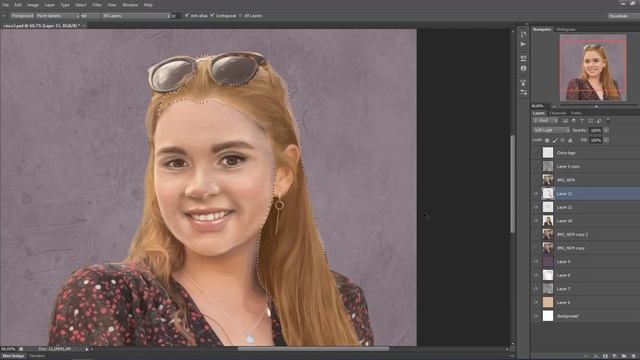
Task: Filter layers by type layers icon
Action: tap(582, 121)
